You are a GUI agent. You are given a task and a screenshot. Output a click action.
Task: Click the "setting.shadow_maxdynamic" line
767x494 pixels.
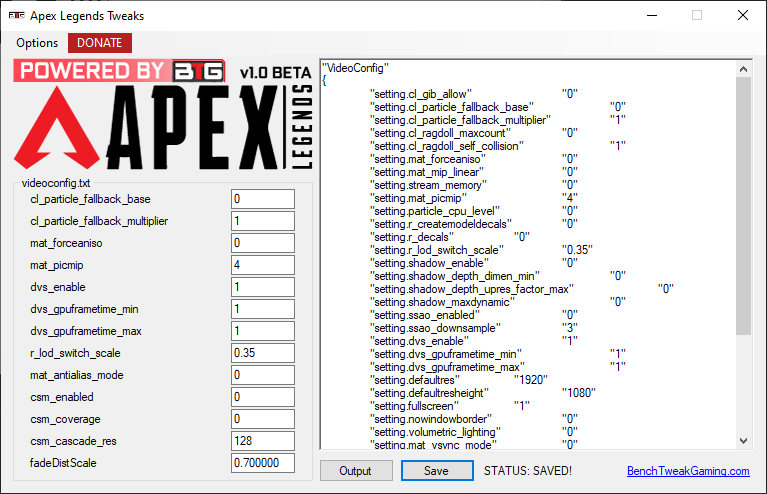pos(498,302)
